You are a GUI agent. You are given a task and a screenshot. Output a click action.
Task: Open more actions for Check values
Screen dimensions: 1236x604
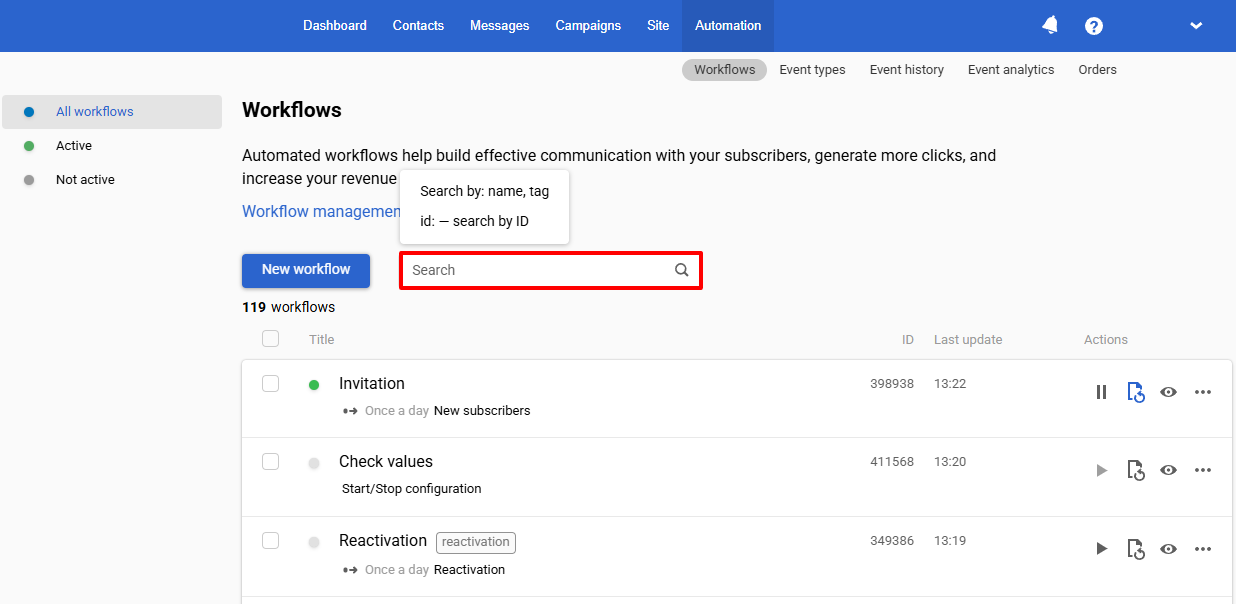click(1203, 470)
